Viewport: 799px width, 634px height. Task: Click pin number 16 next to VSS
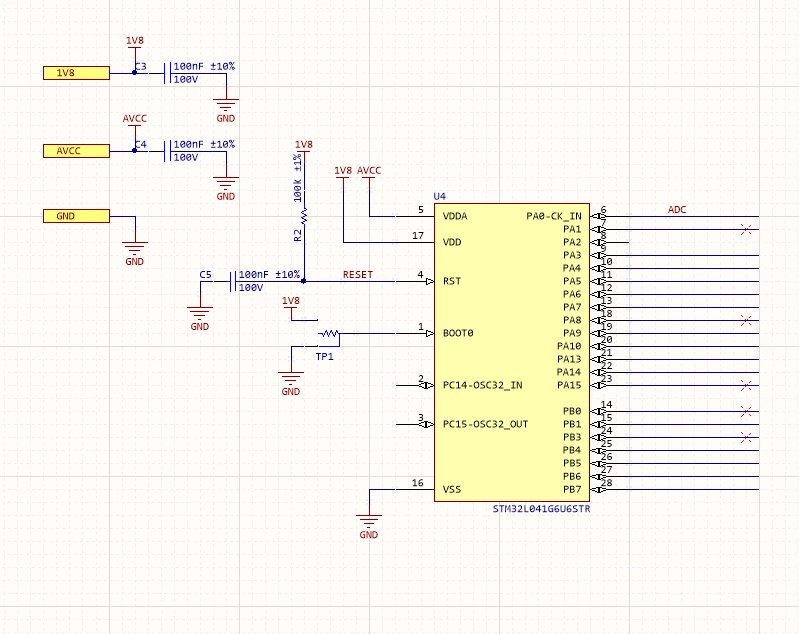418,483
